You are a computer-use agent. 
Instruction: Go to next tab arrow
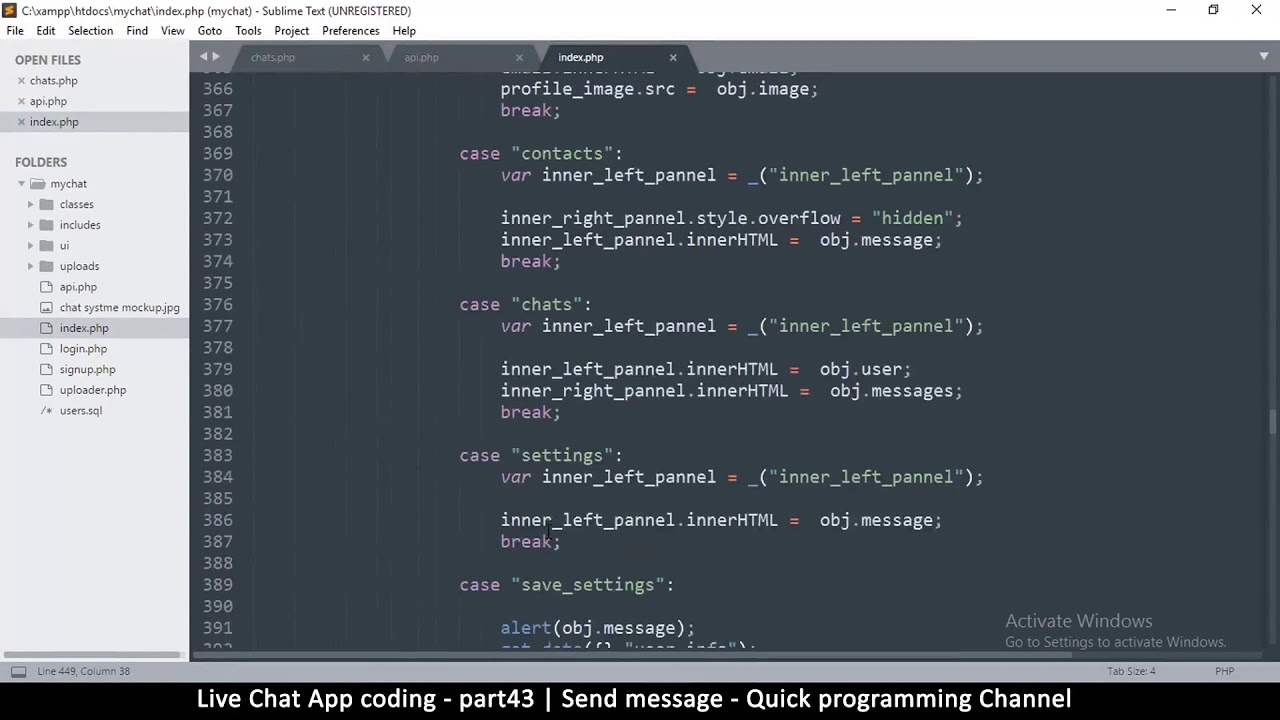[x=216, y=57]
